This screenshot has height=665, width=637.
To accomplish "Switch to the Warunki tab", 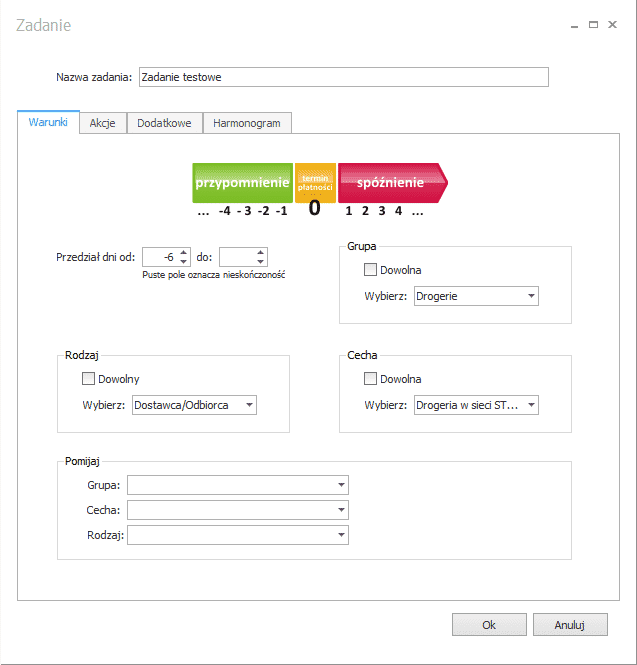I will 48,123.
